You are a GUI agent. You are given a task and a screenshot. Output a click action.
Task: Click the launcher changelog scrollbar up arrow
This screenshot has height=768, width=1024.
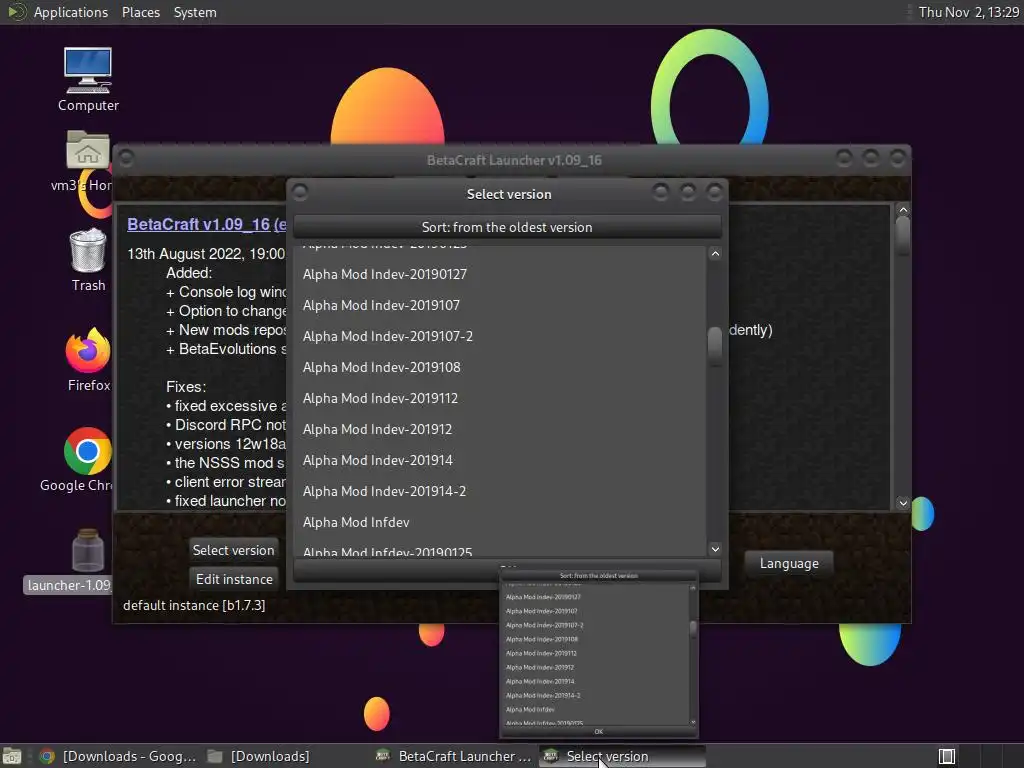(903, 210)
